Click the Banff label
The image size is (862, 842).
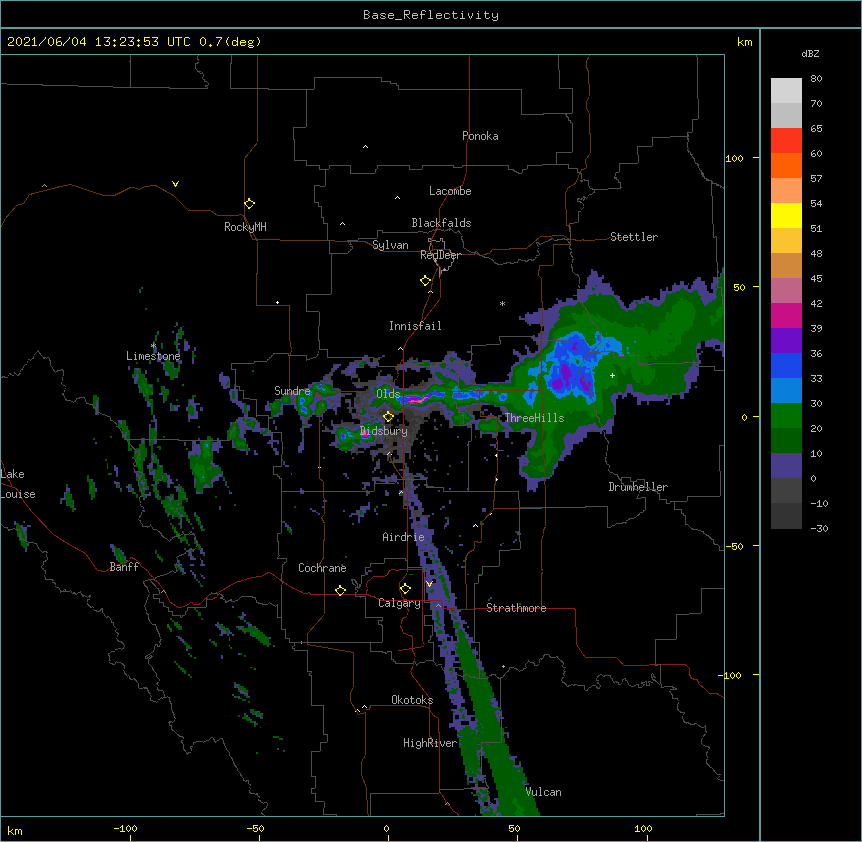click(x=124, y=567)
